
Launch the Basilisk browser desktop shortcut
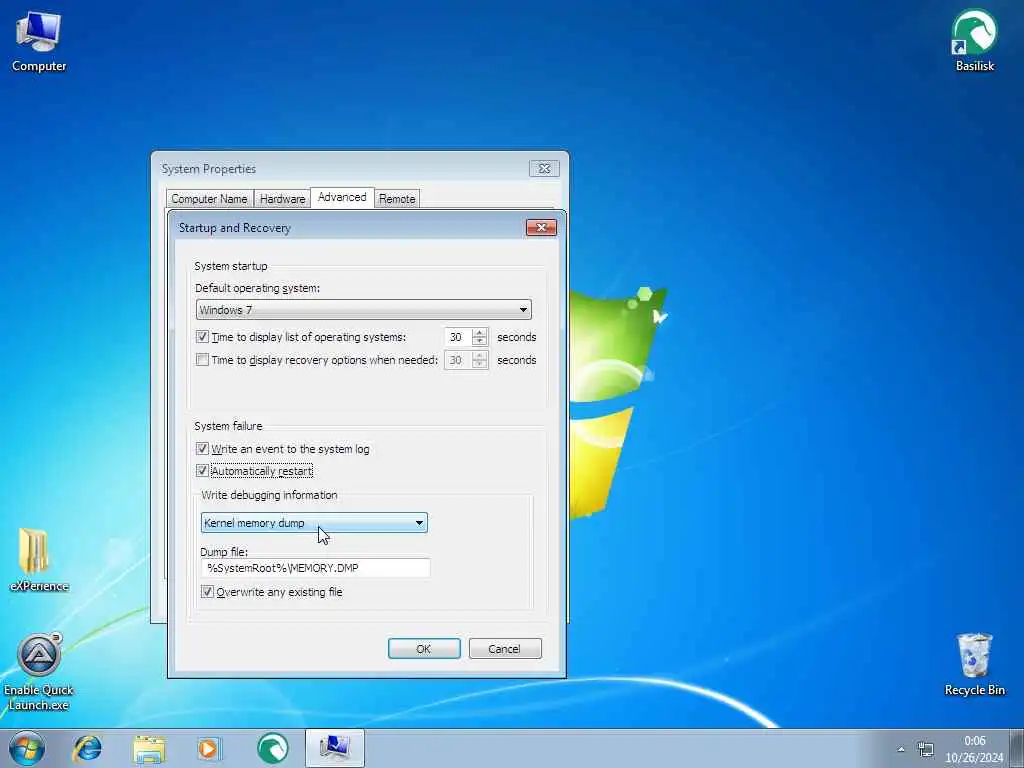(974, 40)
